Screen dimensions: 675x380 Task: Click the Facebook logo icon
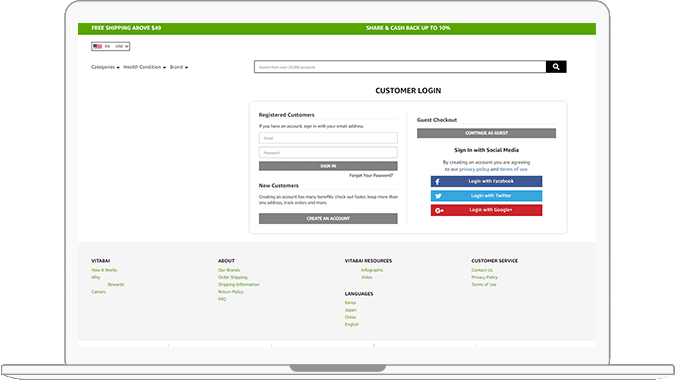(437, 182)
